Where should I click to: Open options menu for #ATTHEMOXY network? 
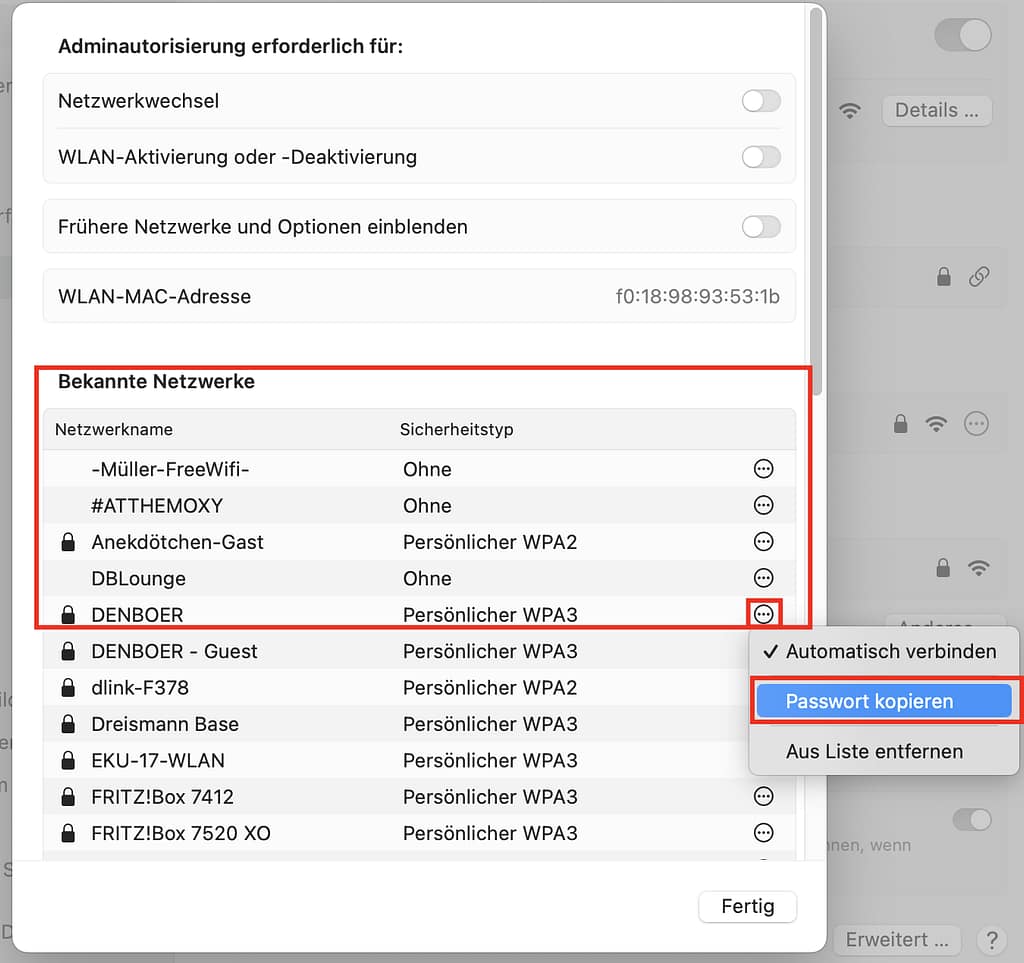point(763,505)
